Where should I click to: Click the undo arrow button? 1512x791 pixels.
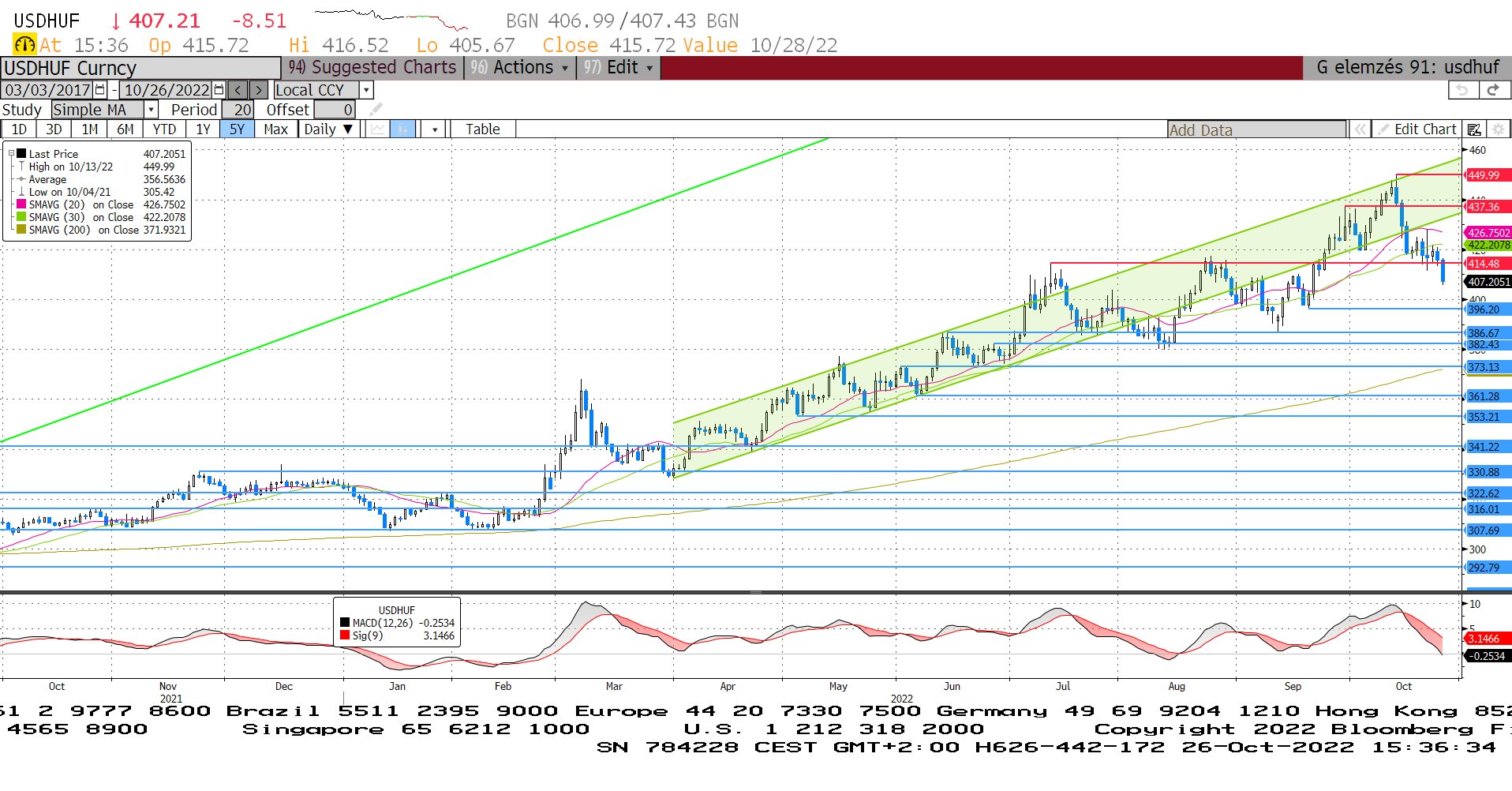pos(1462,90)
